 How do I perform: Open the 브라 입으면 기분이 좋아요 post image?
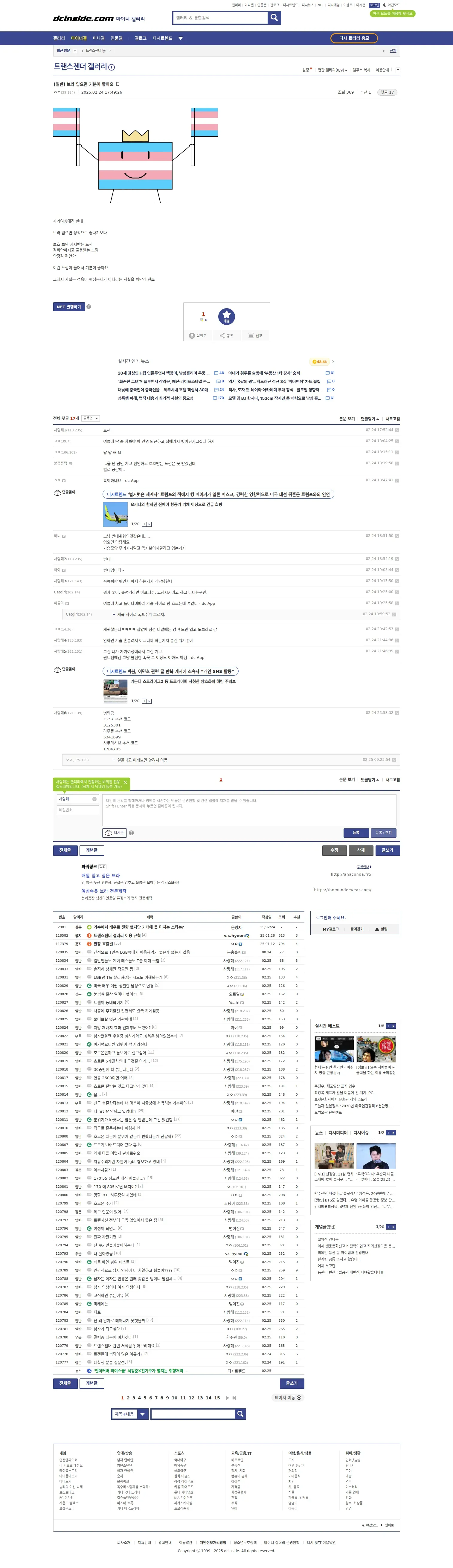(135, 156)
